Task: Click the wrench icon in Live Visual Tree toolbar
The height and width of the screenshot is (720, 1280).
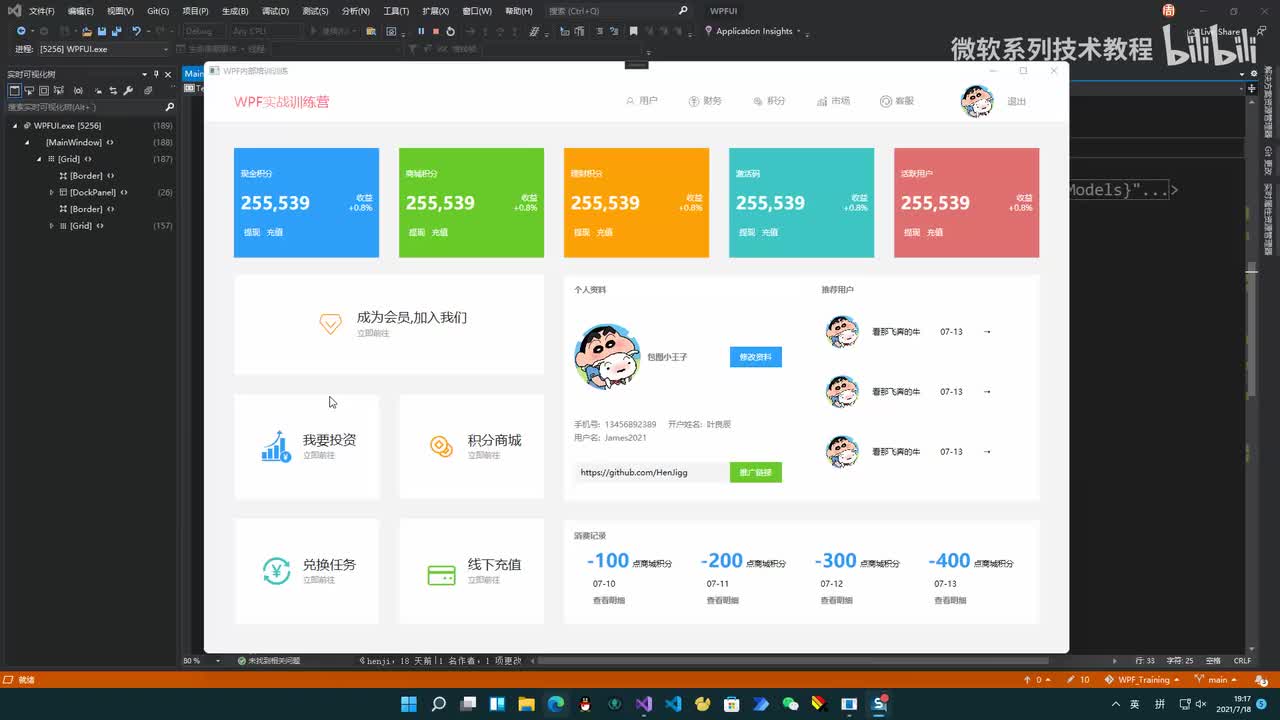Action: click(129, 90)
